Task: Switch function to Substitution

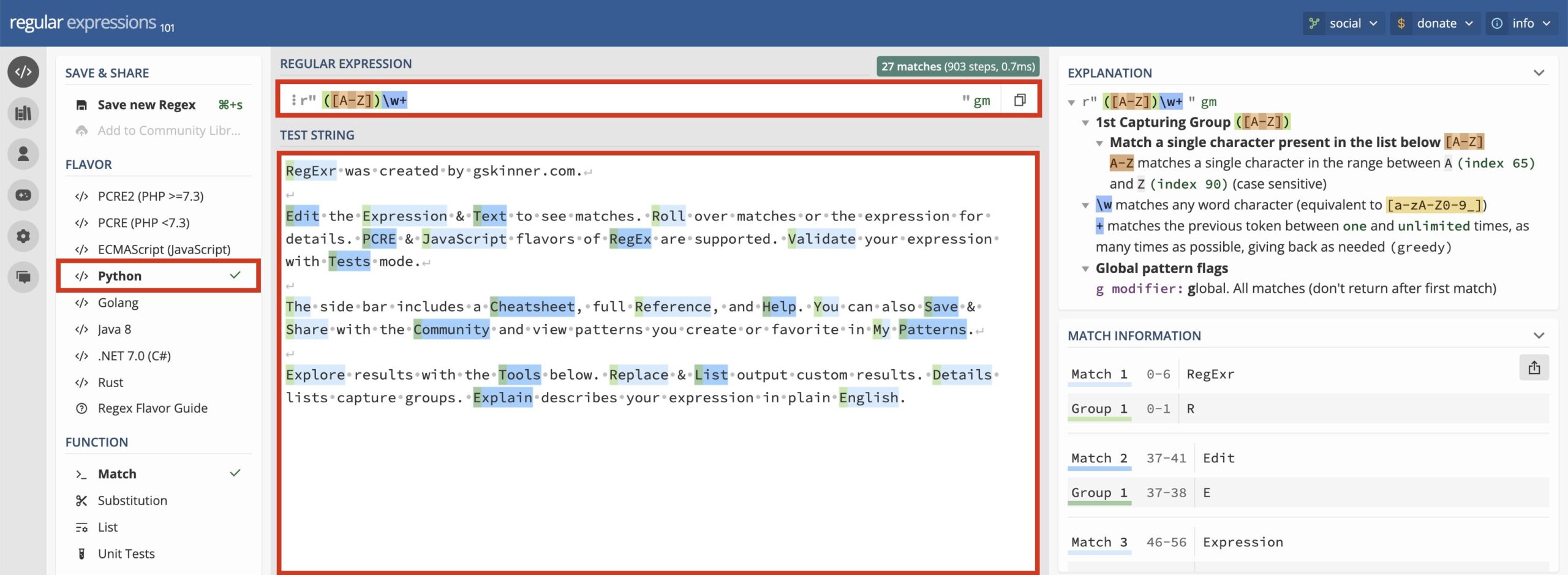Action: pyautogui.click(x=132, y=500)
